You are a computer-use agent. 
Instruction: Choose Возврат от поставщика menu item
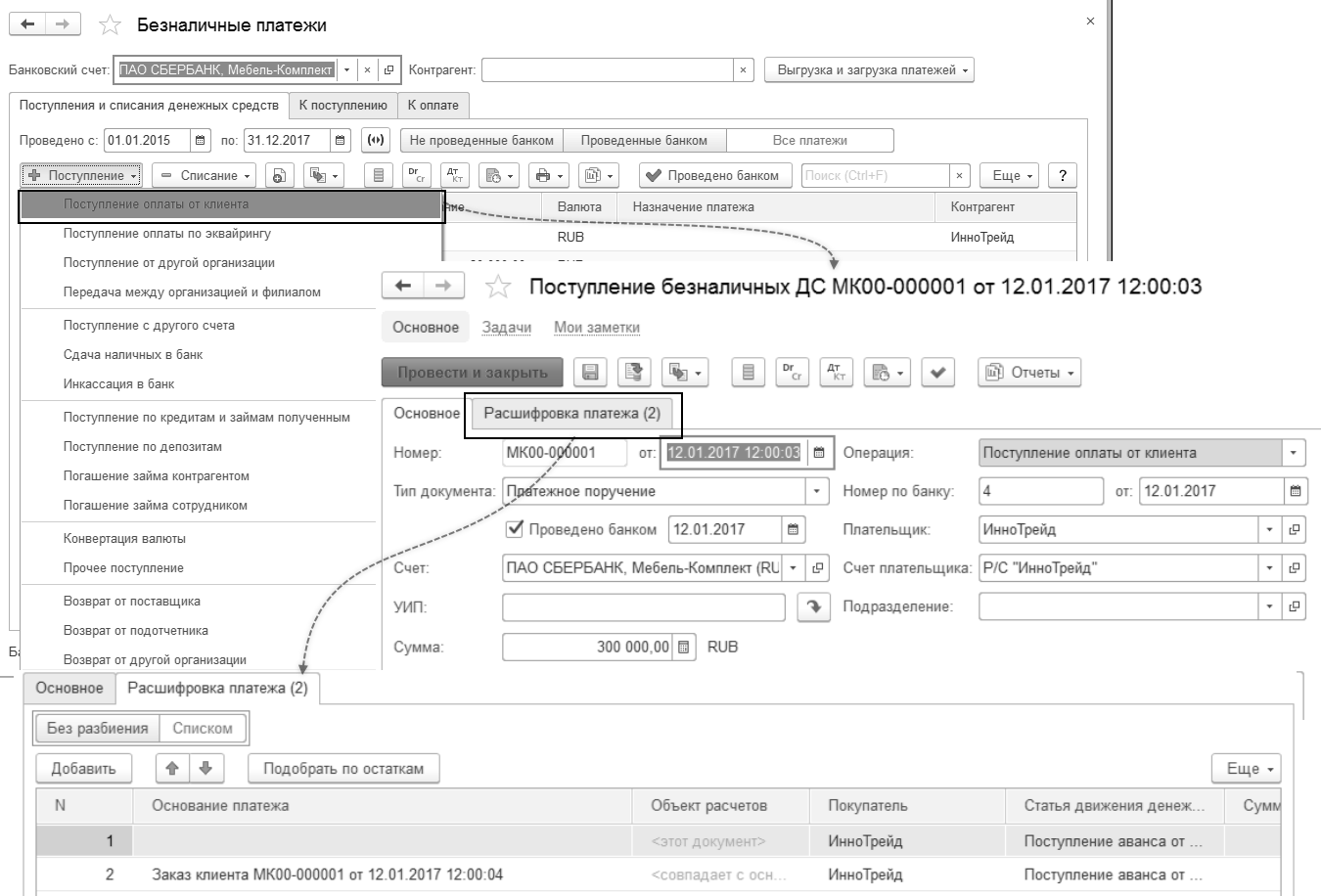132,602
